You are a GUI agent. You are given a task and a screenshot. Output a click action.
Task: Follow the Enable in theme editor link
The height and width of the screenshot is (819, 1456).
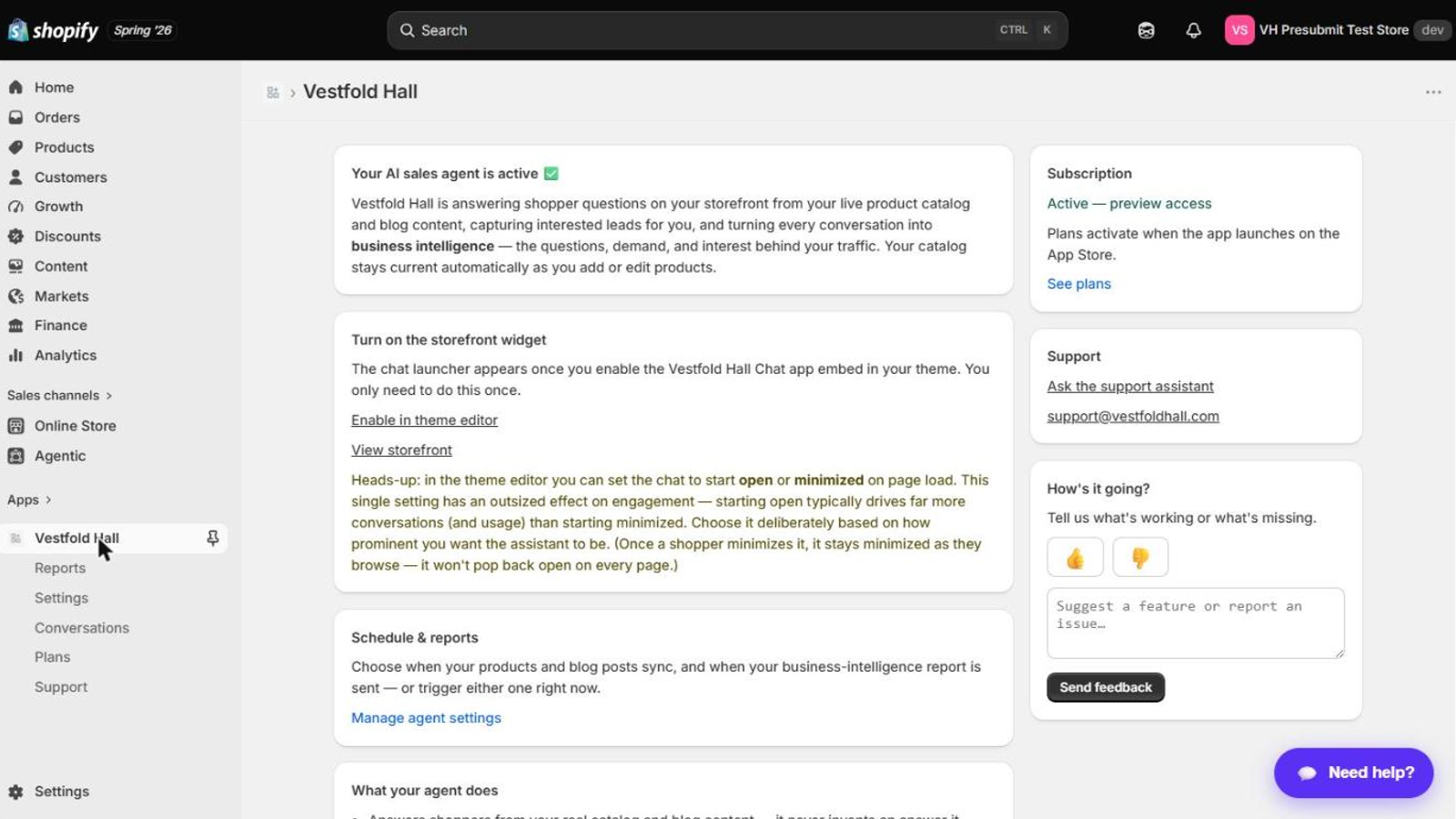pyautogui.click(x=424, y=420)
